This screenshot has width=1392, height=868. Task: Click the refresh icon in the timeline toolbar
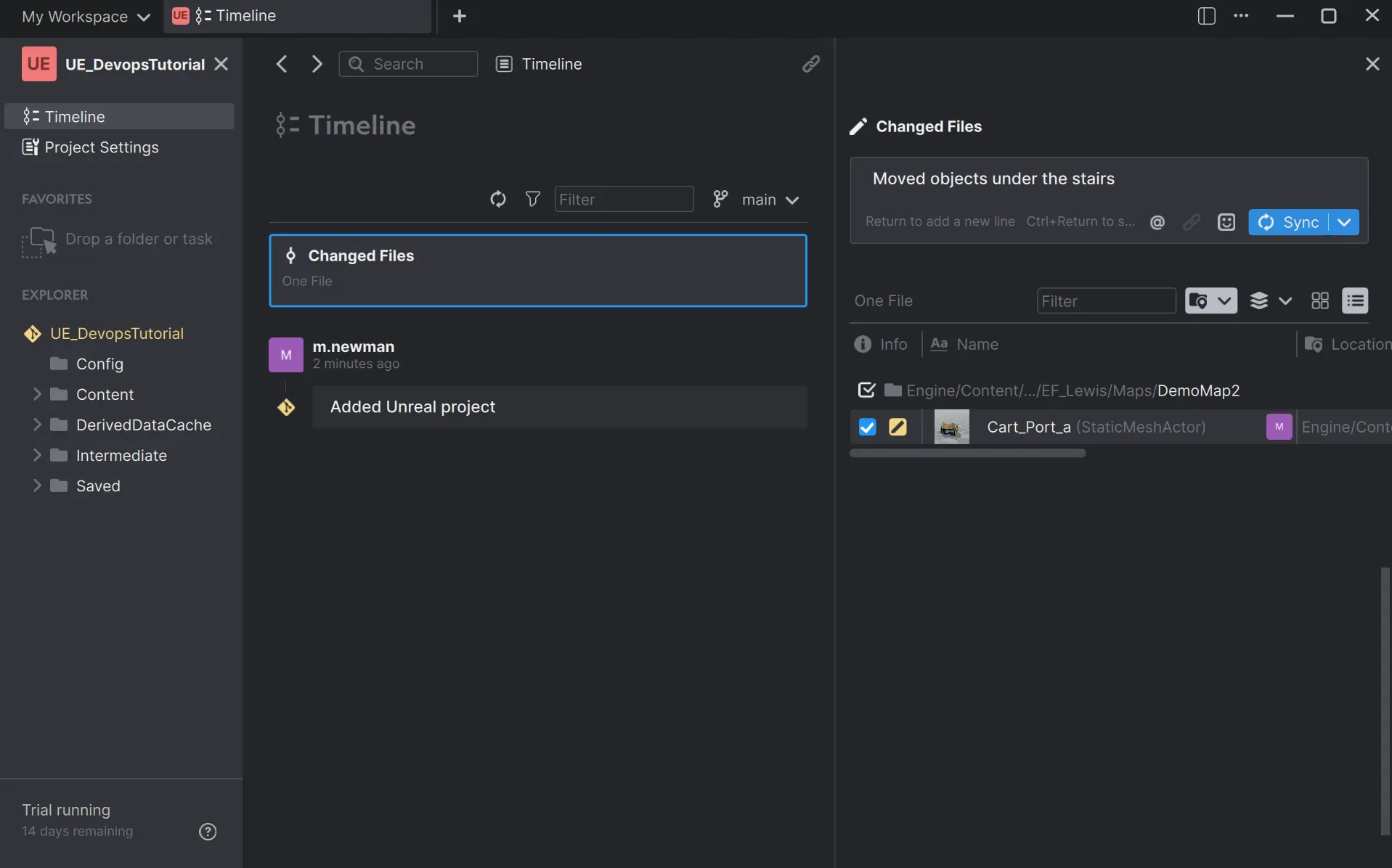[498, 200]
